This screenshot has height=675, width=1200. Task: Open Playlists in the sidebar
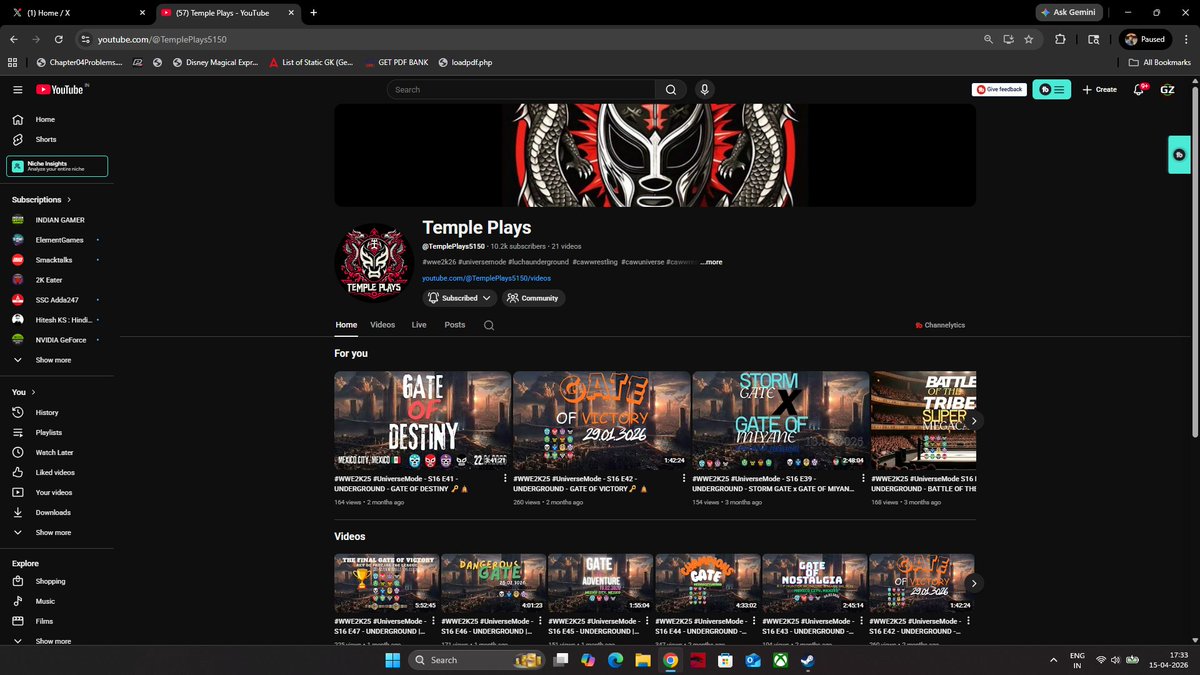pyautogui.click(x=48, y=432)
